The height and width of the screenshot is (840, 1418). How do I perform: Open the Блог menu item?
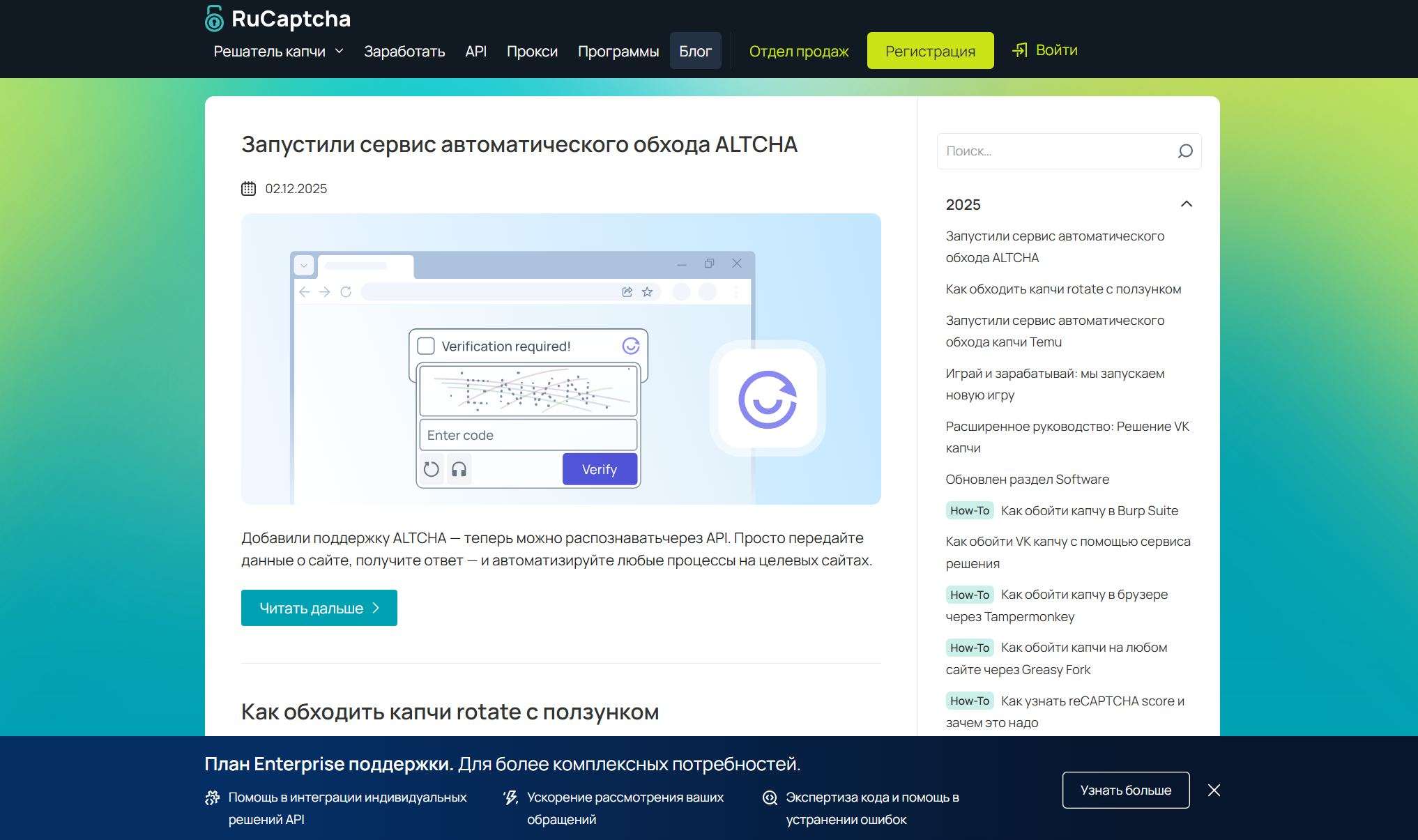point(695,52)
